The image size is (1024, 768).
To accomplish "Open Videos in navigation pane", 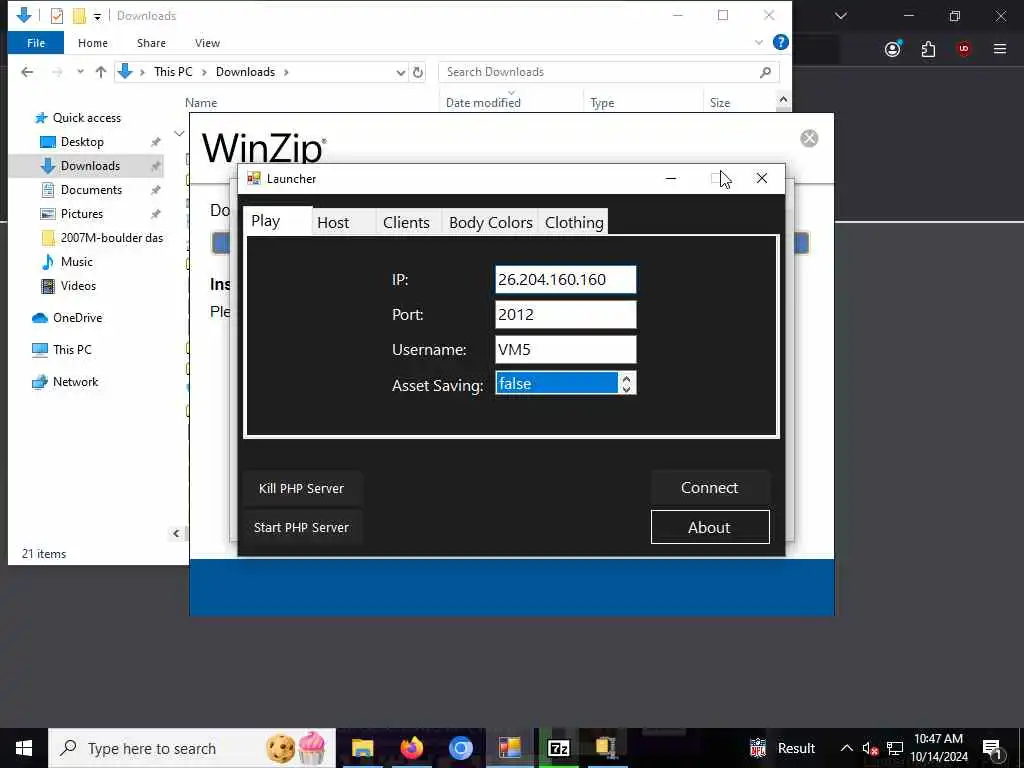I will tap(78, 285).
